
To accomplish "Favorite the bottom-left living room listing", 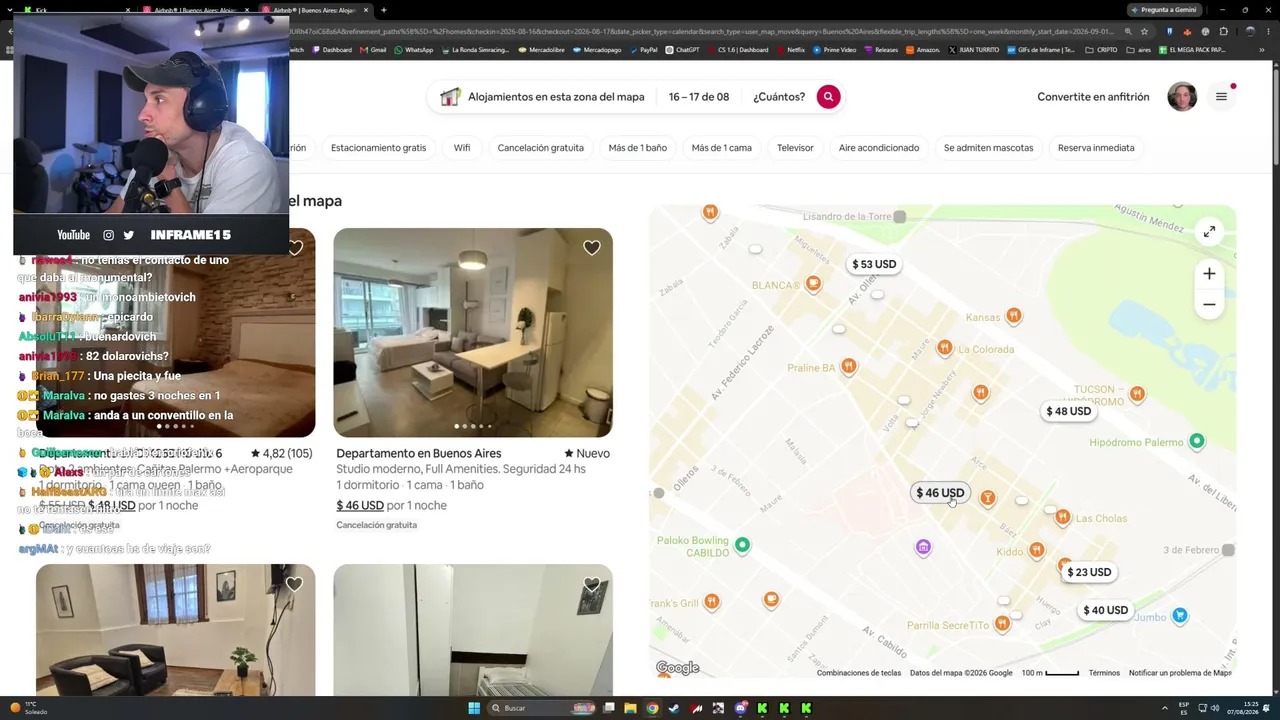I will tap(294, 584).
